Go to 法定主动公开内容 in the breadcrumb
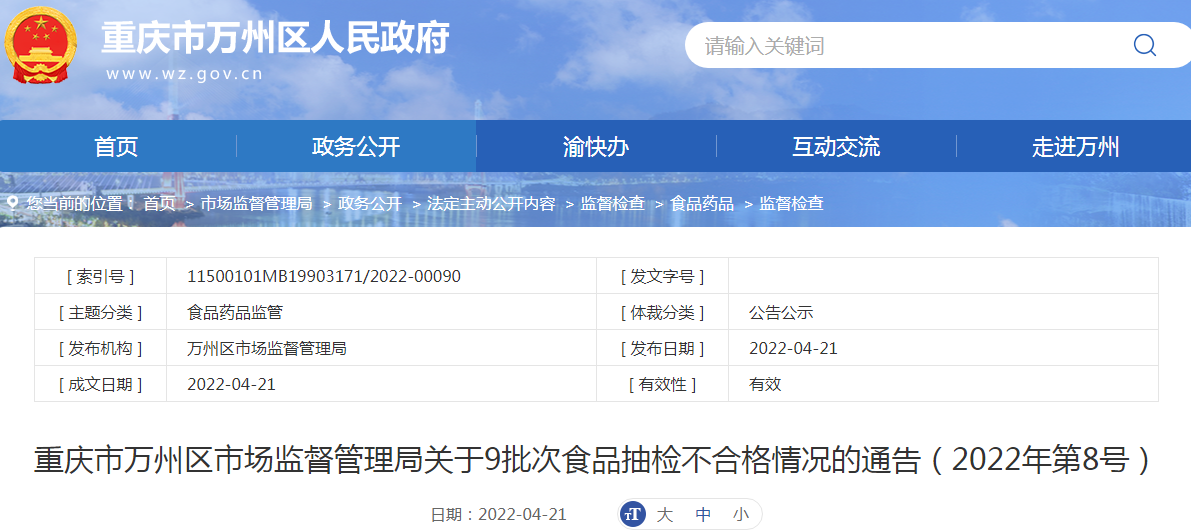The width and height of the screenshot is (1191, 532). tap(491, 204)
